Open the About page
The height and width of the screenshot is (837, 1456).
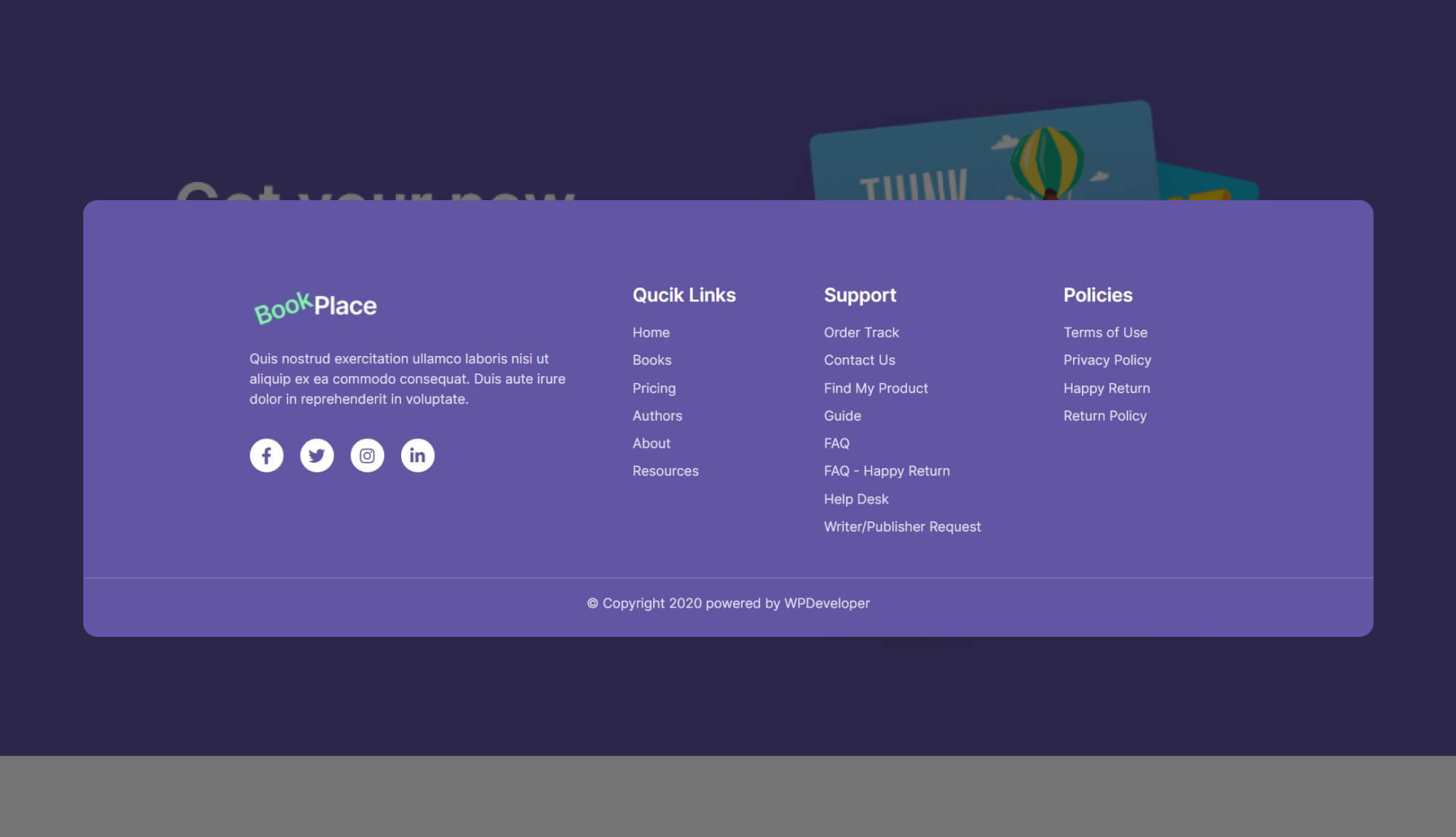coord(652,443)
